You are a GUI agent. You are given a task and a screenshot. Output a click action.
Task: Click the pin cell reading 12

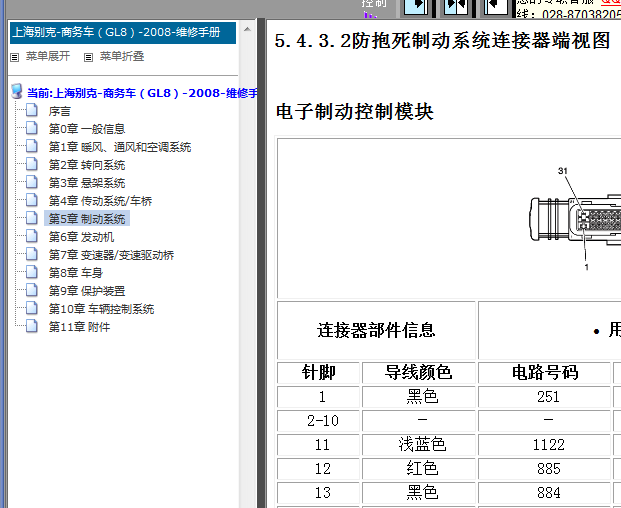pyautogui.click(x=318, y=469)
